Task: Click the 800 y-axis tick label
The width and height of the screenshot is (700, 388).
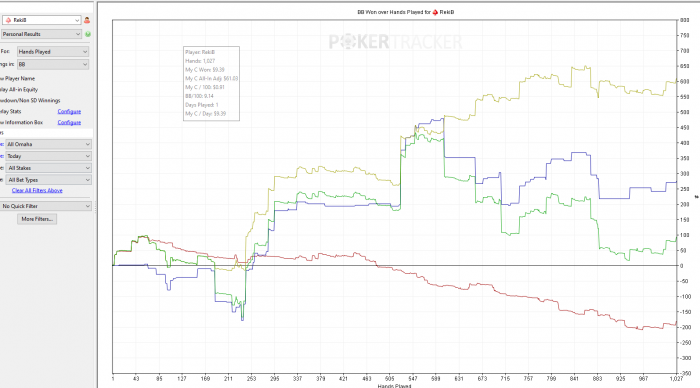Action: click(684, 20)
